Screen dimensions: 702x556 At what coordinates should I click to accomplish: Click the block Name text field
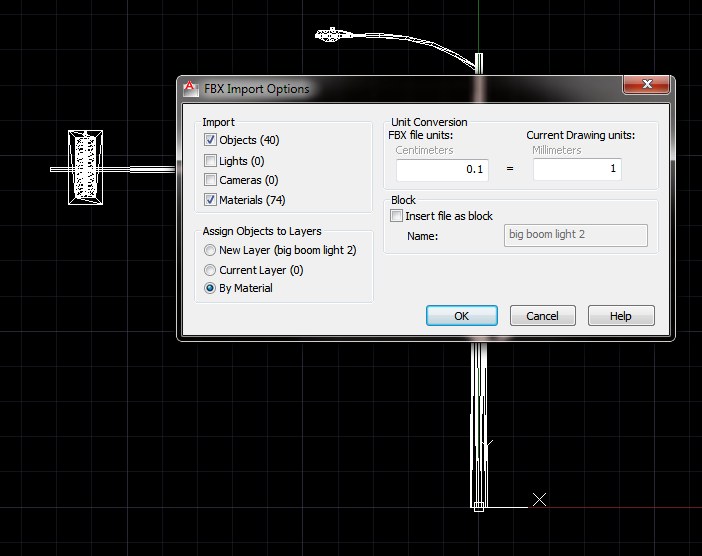coord(576,235)
